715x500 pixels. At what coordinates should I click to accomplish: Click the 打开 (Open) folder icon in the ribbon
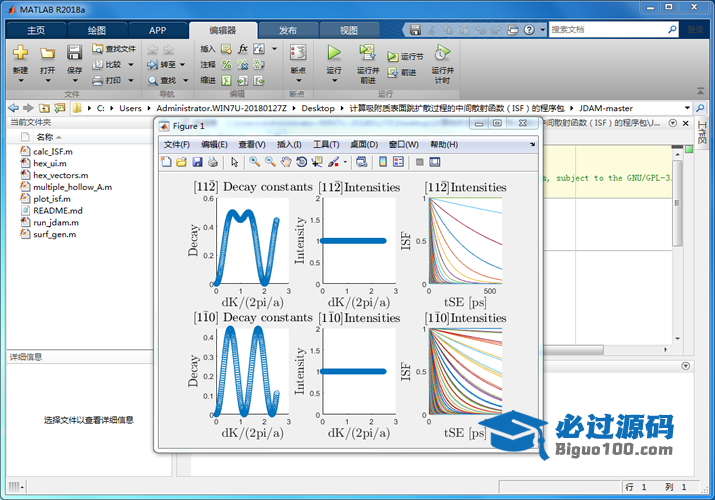pyautogui.click(x=47, y=53)
